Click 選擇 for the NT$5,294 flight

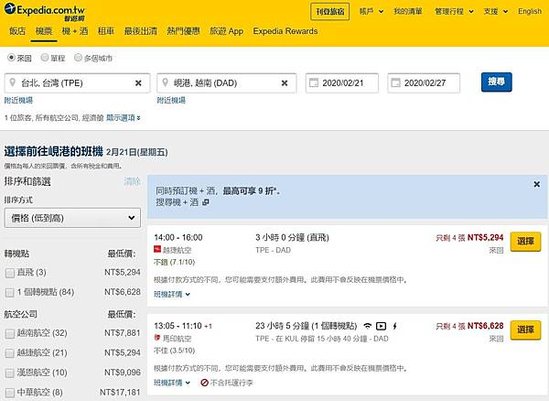tap(525, 242)
